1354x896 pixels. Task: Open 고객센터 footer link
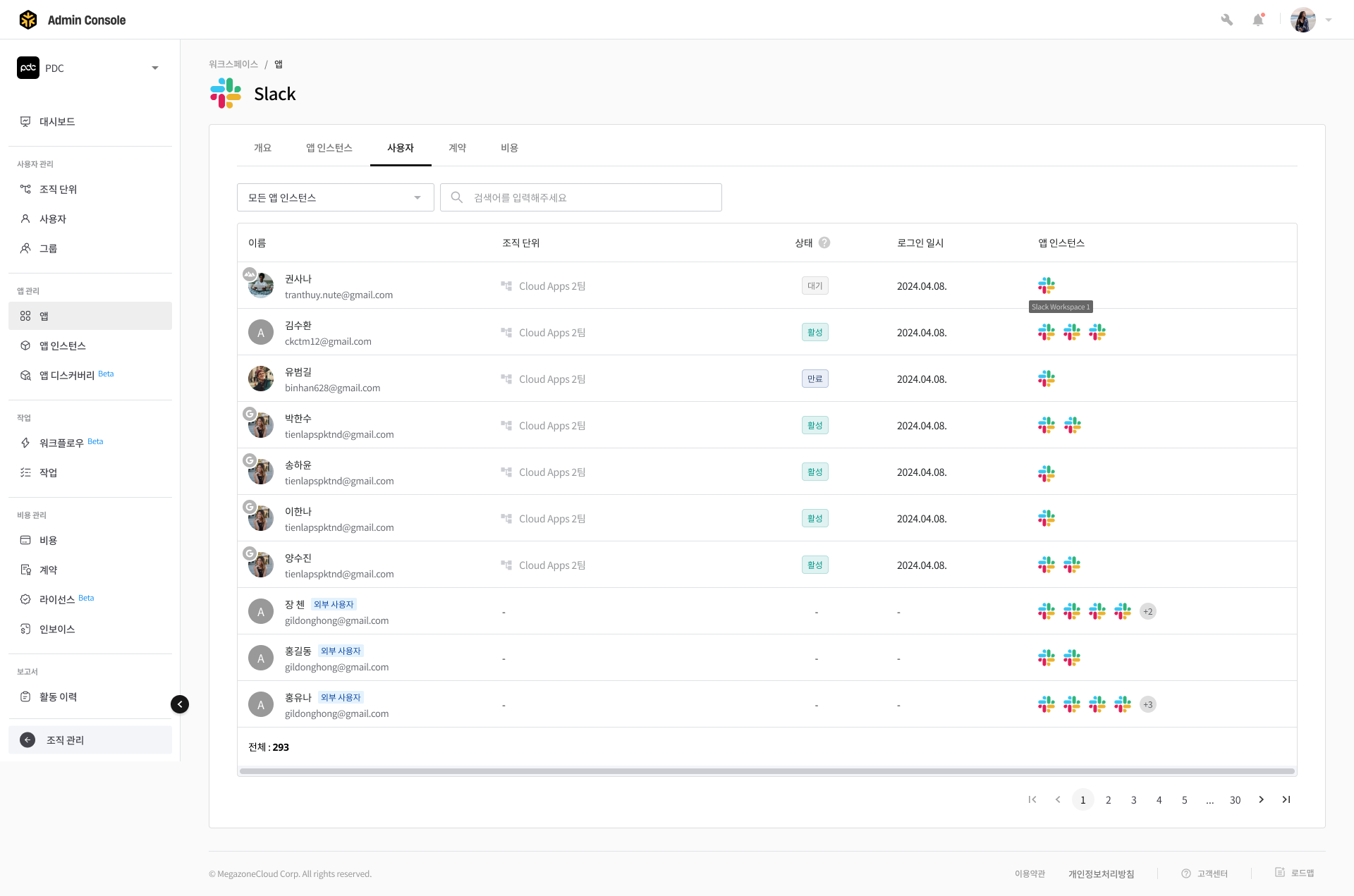pos(1204,873)
